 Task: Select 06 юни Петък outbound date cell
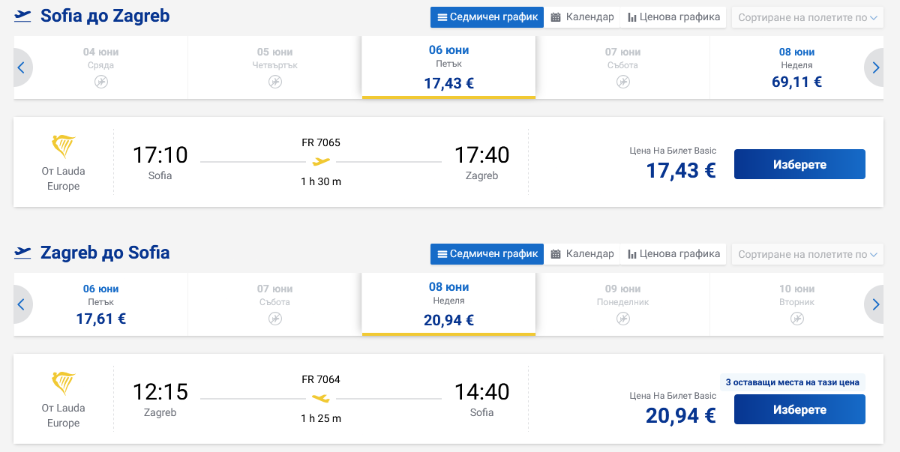[x=448, y=67]
